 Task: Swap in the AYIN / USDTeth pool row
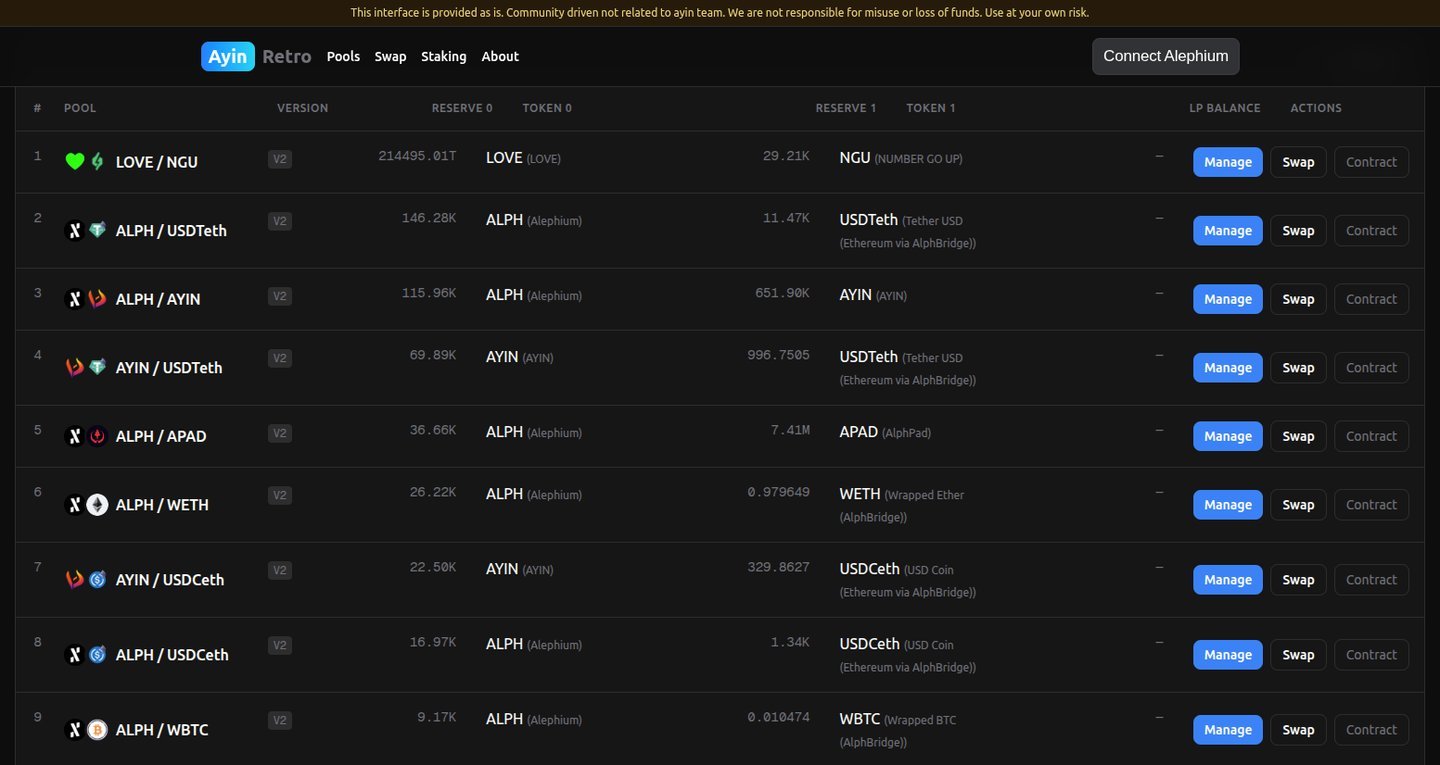(1299, 367)
